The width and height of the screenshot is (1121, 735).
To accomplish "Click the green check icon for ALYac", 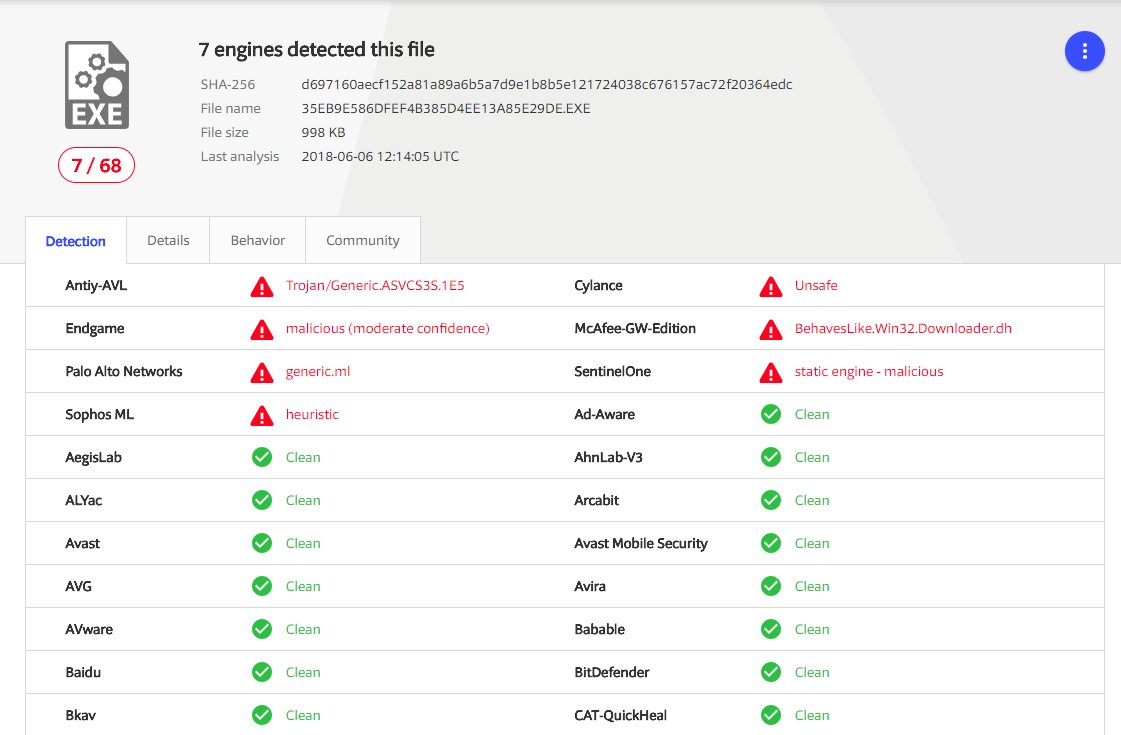I will coord(262,500).
